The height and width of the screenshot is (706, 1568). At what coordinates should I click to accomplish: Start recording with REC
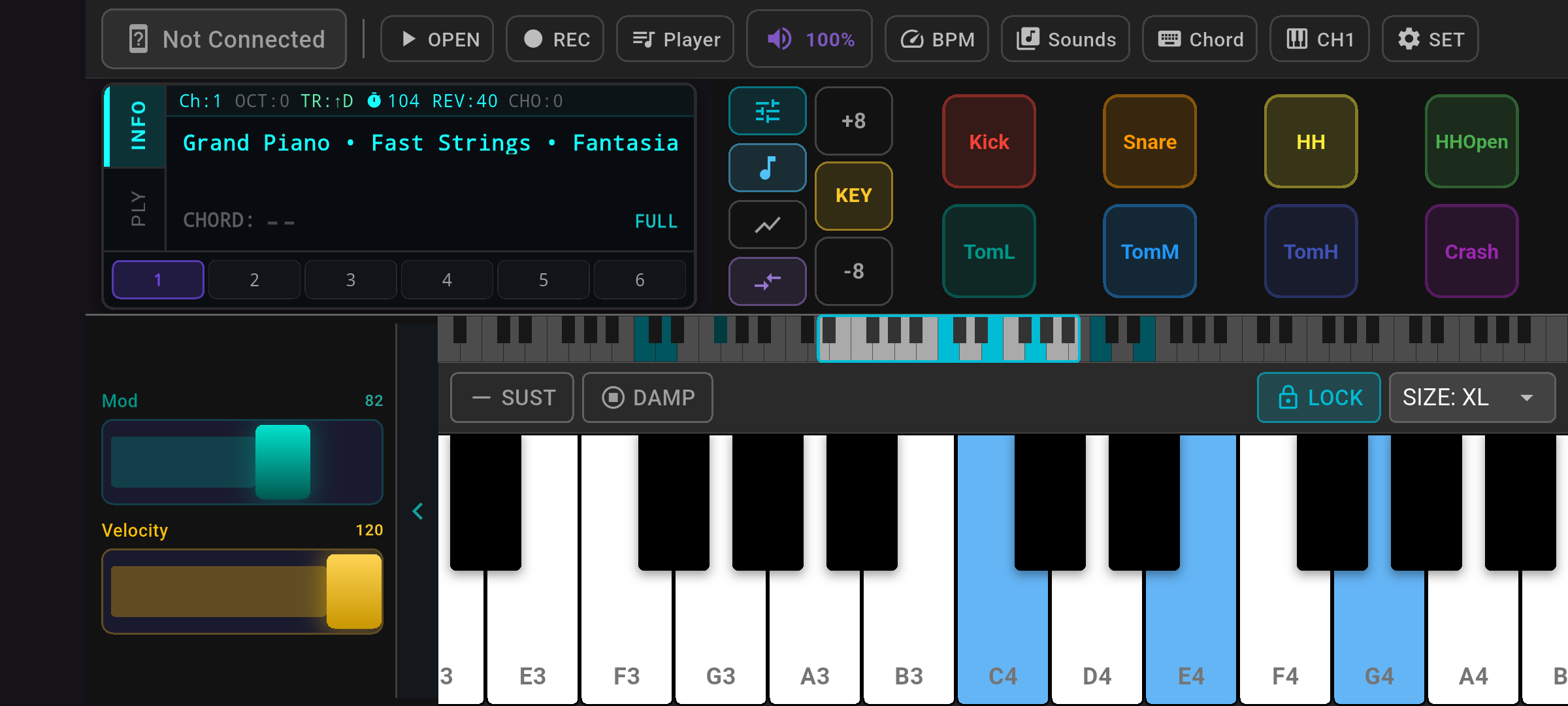(x=555, y=39)
